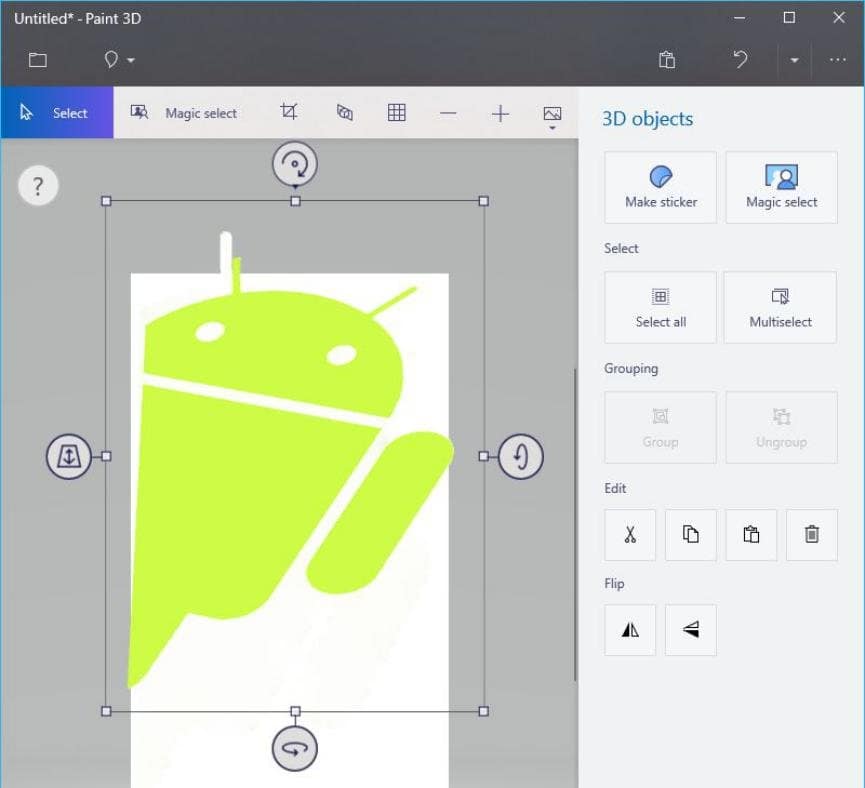Paste from the Edit panel
This screenshot has width=865, height=788.
(751, 534)
